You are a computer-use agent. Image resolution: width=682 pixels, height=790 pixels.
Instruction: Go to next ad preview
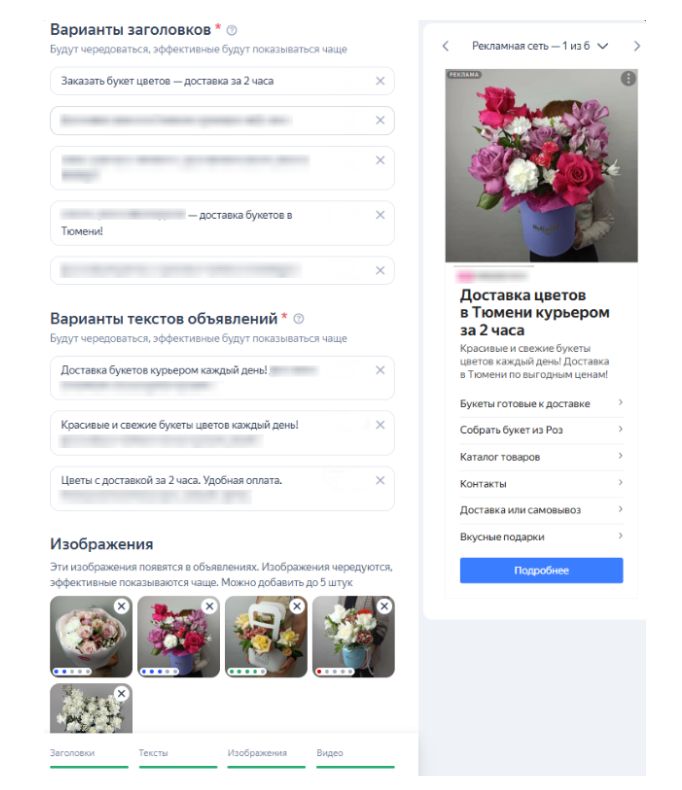pos(637,46)
